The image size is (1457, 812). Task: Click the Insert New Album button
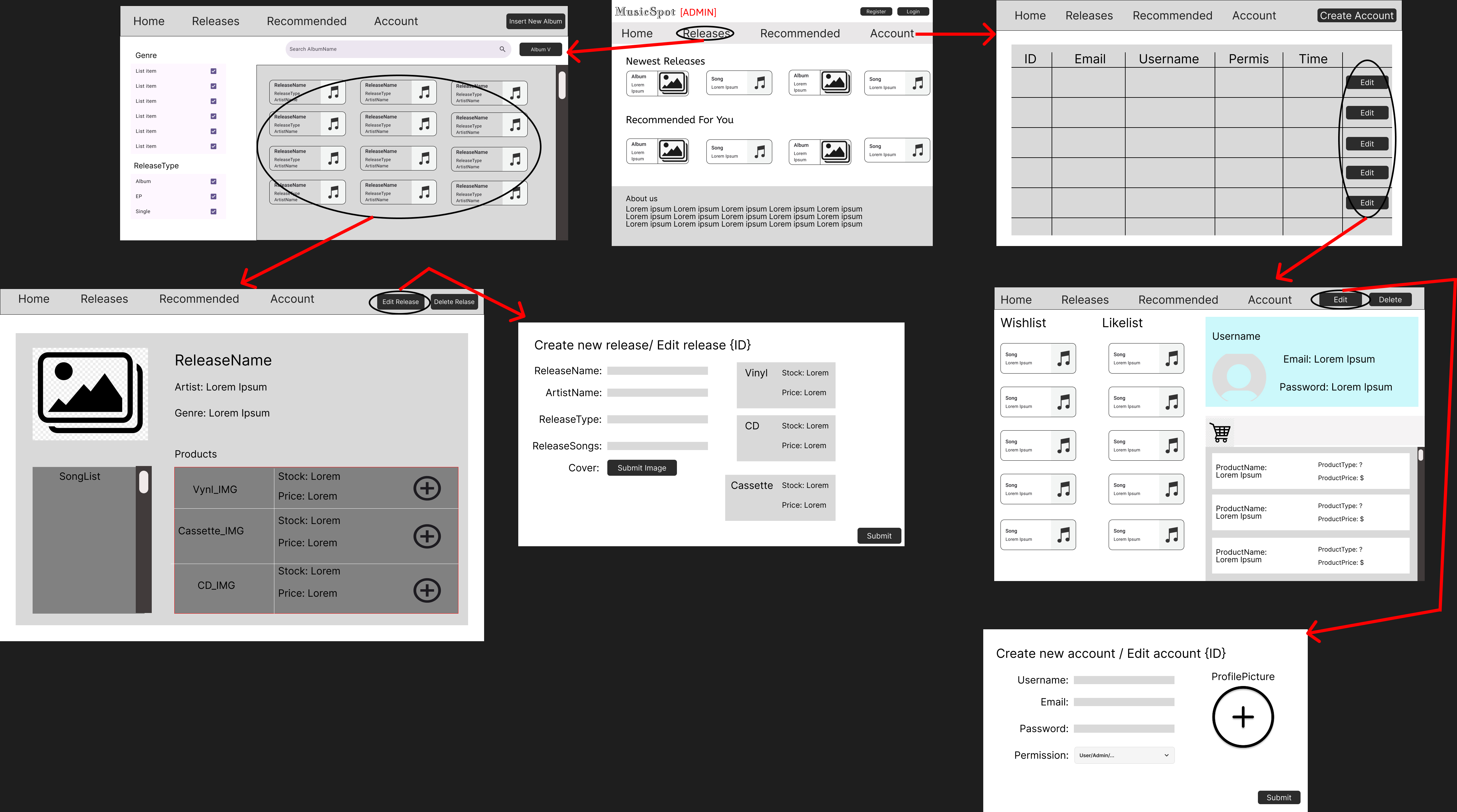535,22
